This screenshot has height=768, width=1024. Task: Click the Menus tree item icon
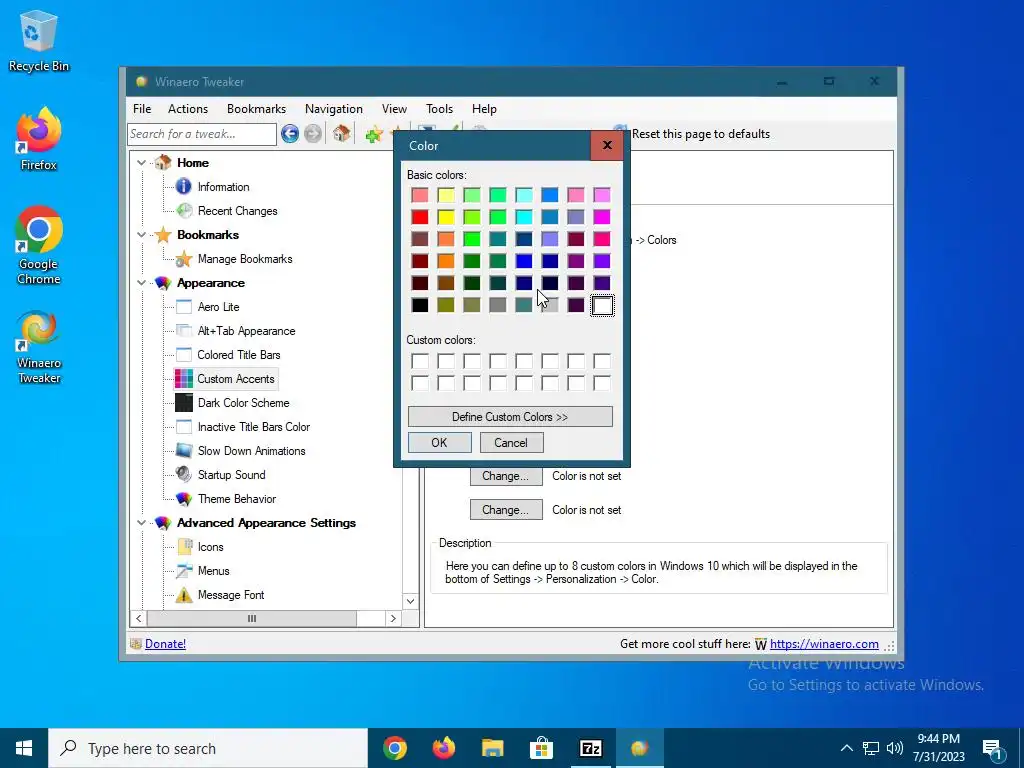coord(184,571)
